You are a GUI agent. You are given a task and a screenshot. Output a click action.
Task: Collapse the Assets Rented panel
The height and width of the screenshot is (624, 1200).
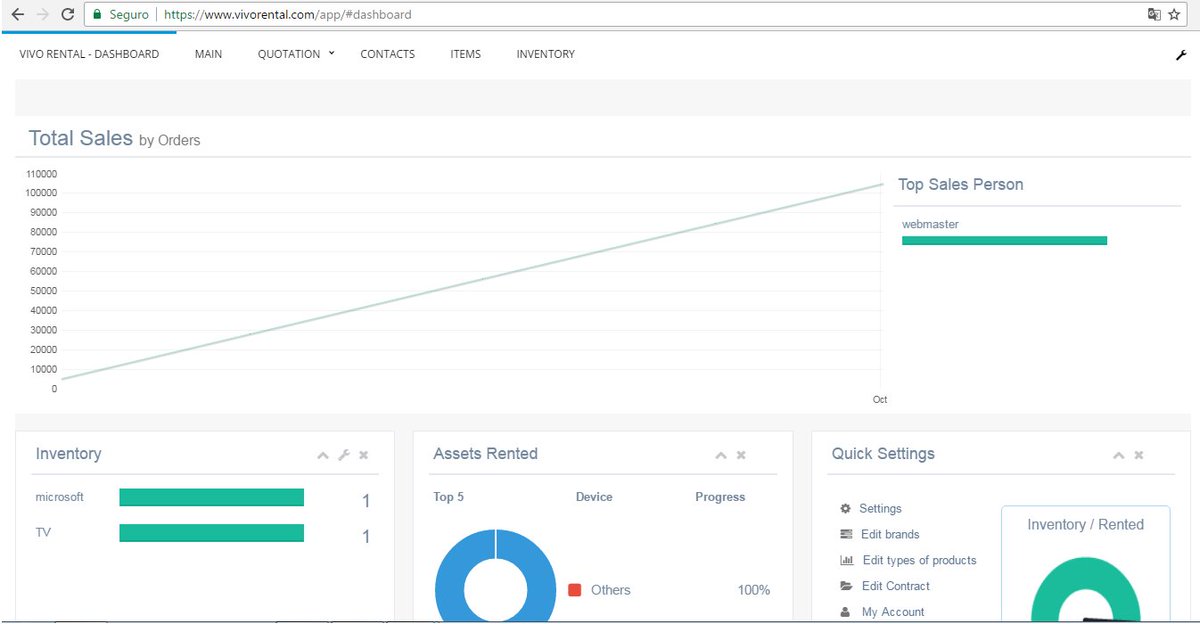[x=721, y=455]
